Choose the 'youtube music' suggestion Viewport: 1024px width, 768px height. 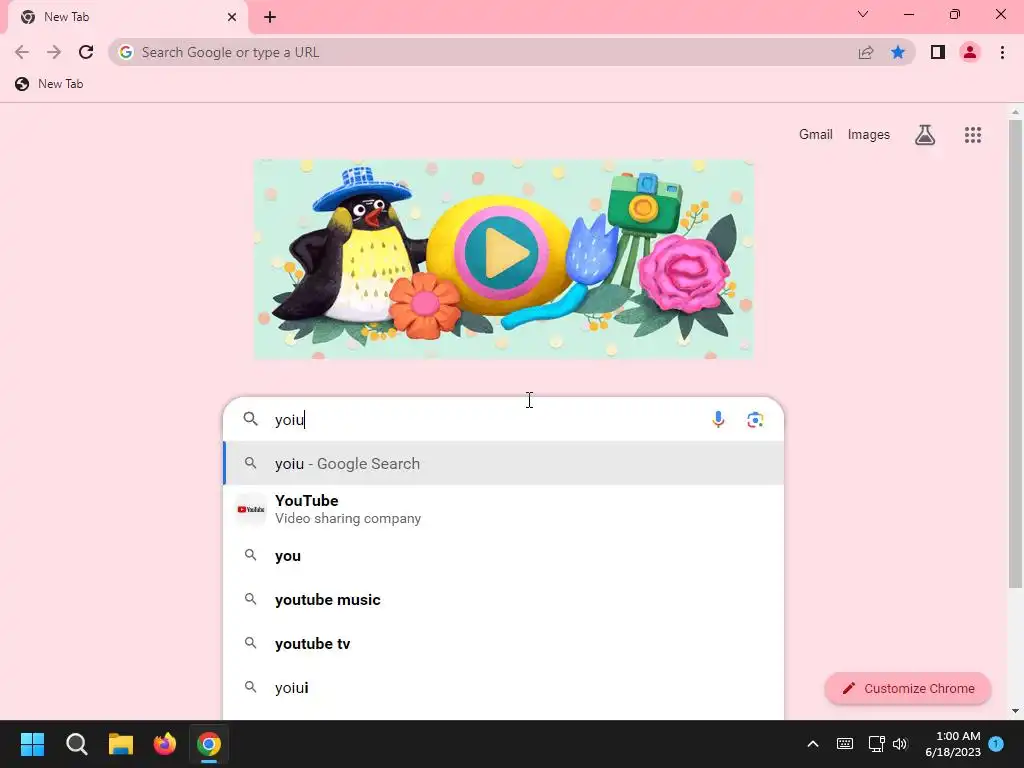click(x=503, y=600)
